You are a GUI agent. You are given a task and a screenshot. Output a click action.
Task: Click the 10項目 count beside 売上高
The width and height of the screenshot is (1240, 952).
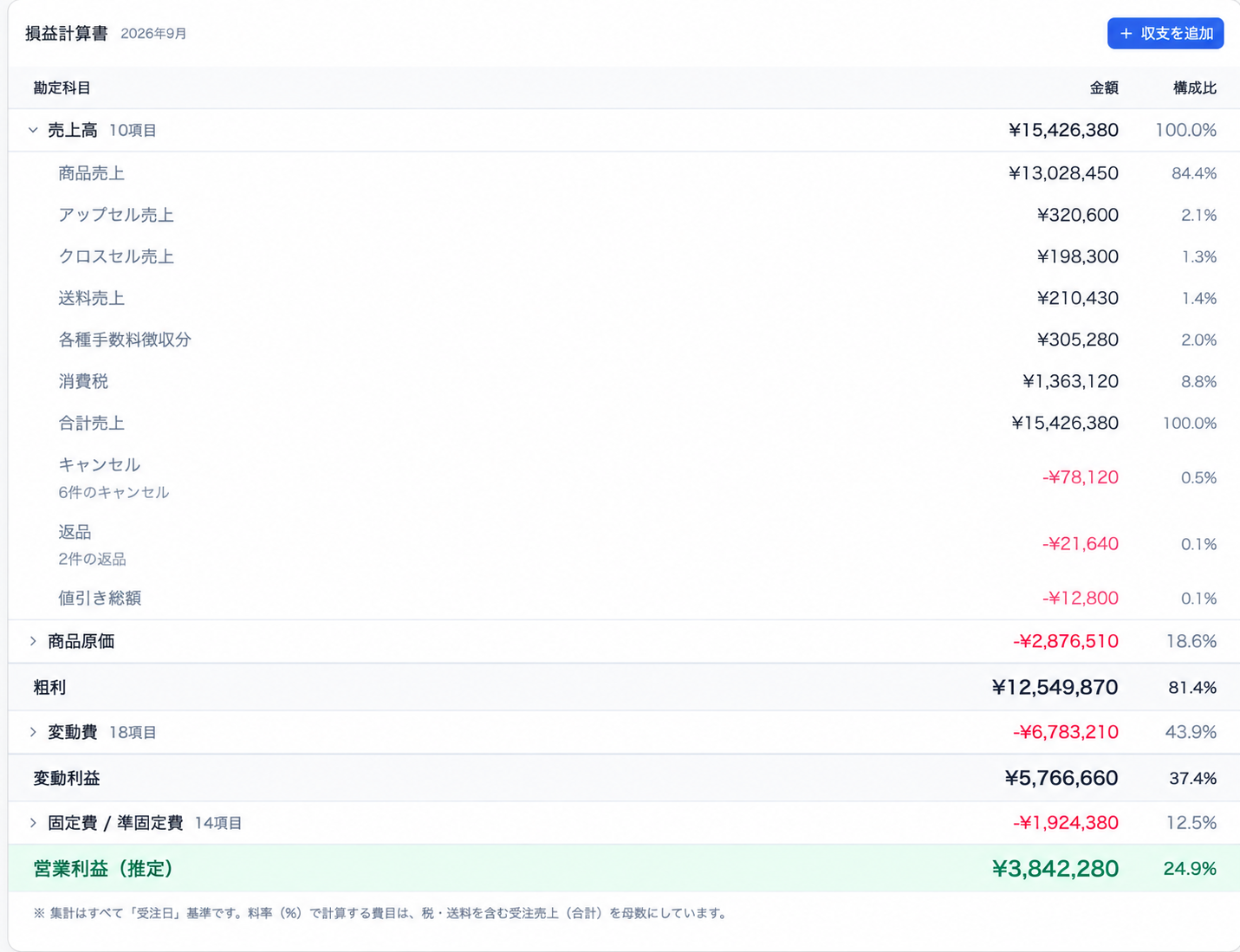tap(133, 130)
